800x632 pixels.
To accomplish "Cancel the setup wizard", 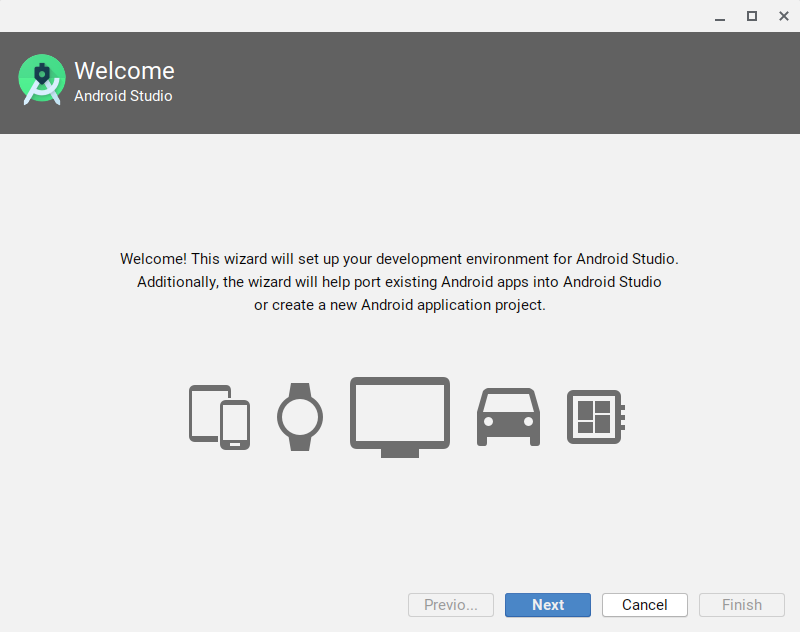I will point(645,605).
